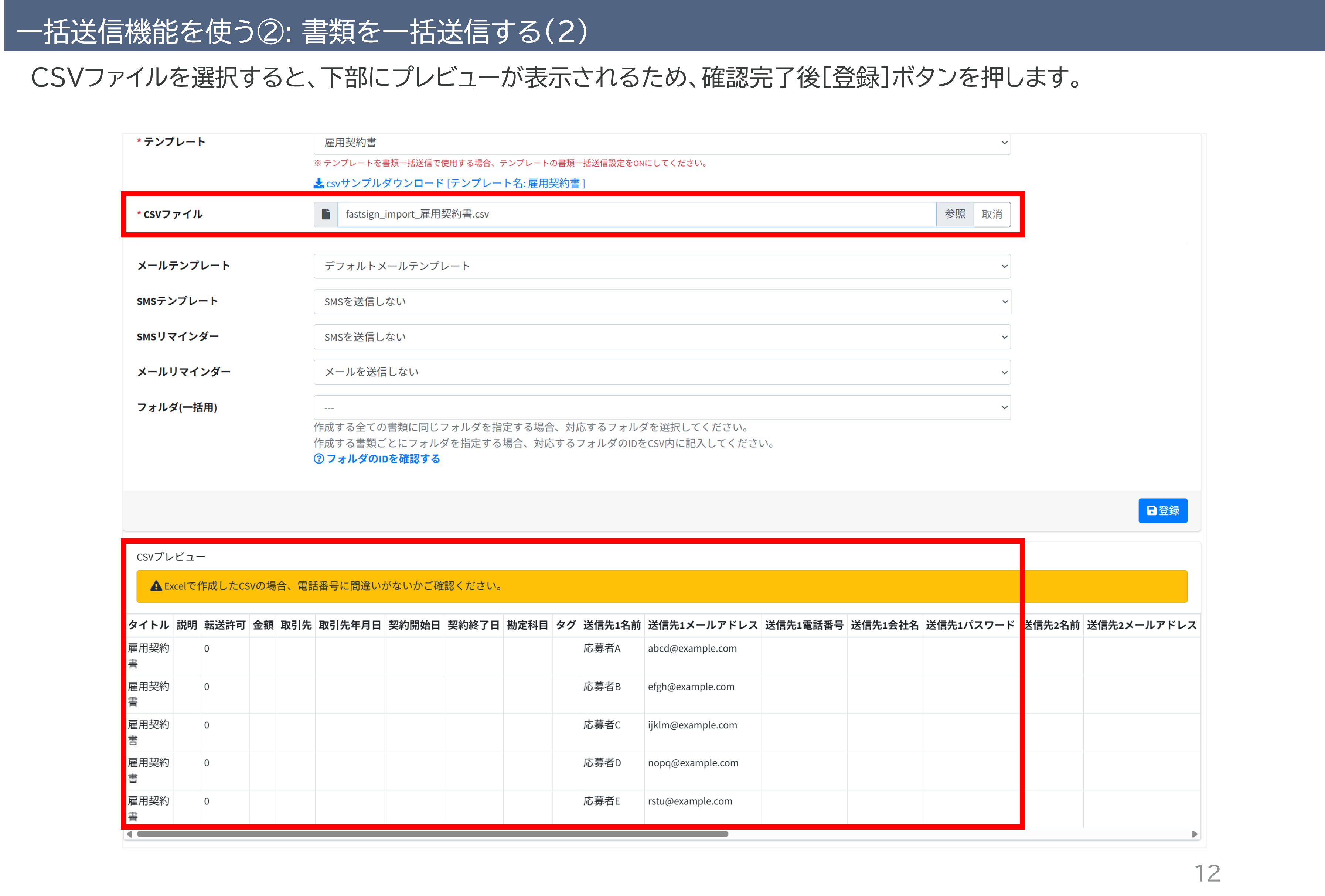Screen dimensions: 1325x896
Task: Open the csvサンプルダウンロード link
Action: pos(455,183)
